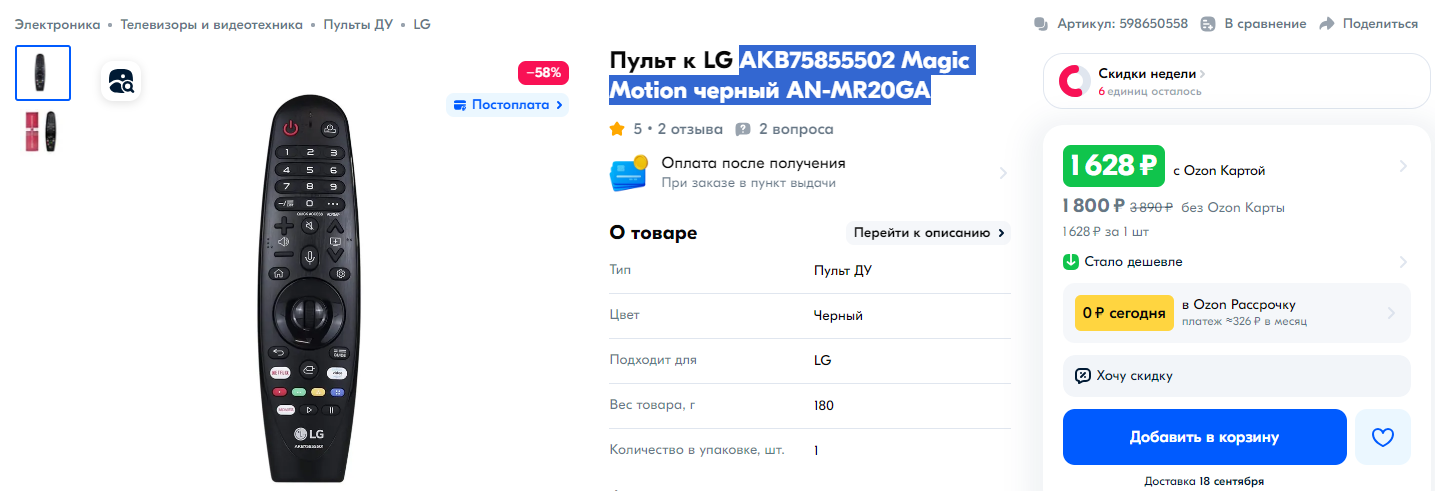Click the visual search icon on product image

[121, 81]
